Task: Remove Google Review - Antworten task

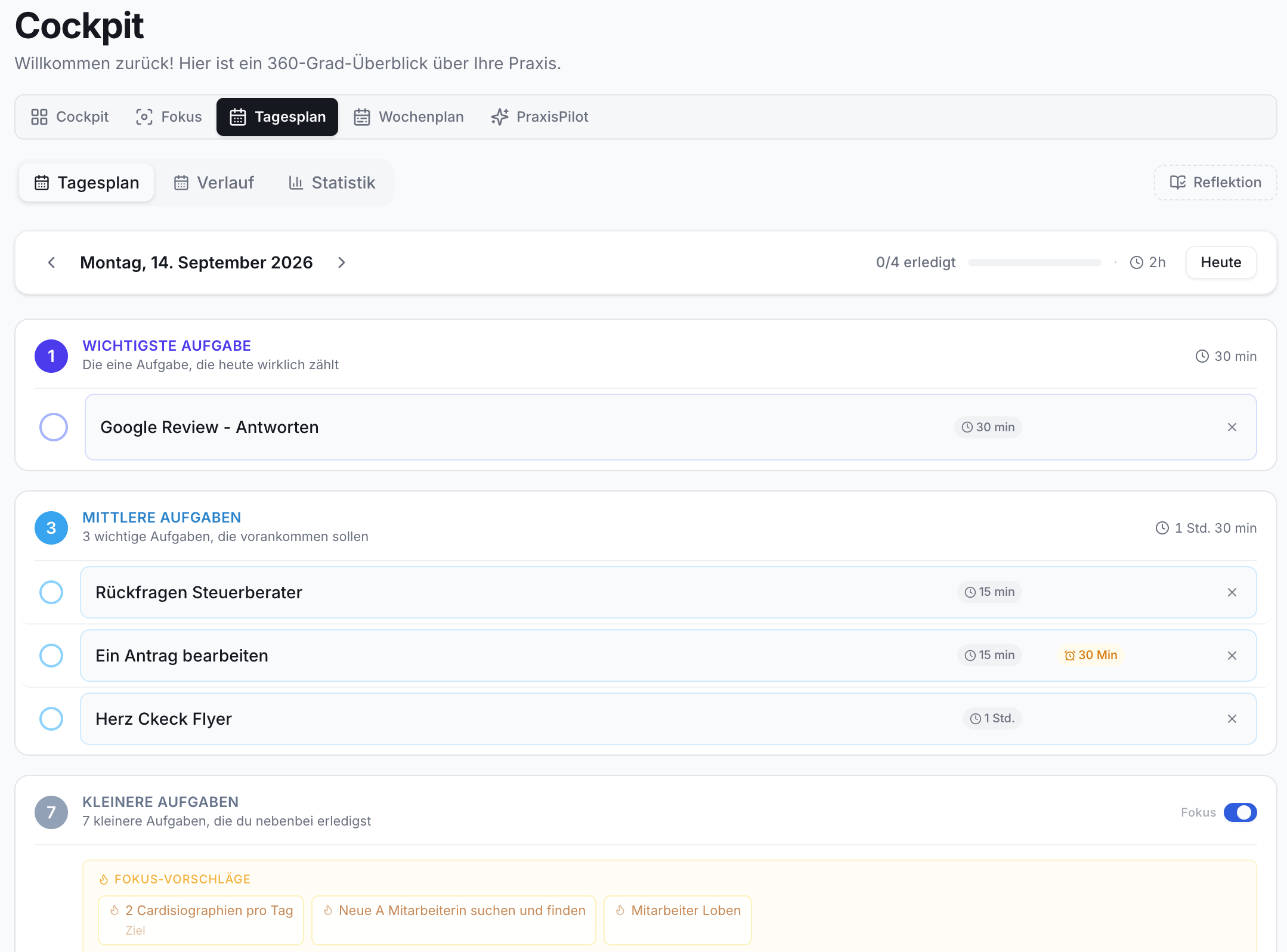Action: click(x=1232, y=427)
